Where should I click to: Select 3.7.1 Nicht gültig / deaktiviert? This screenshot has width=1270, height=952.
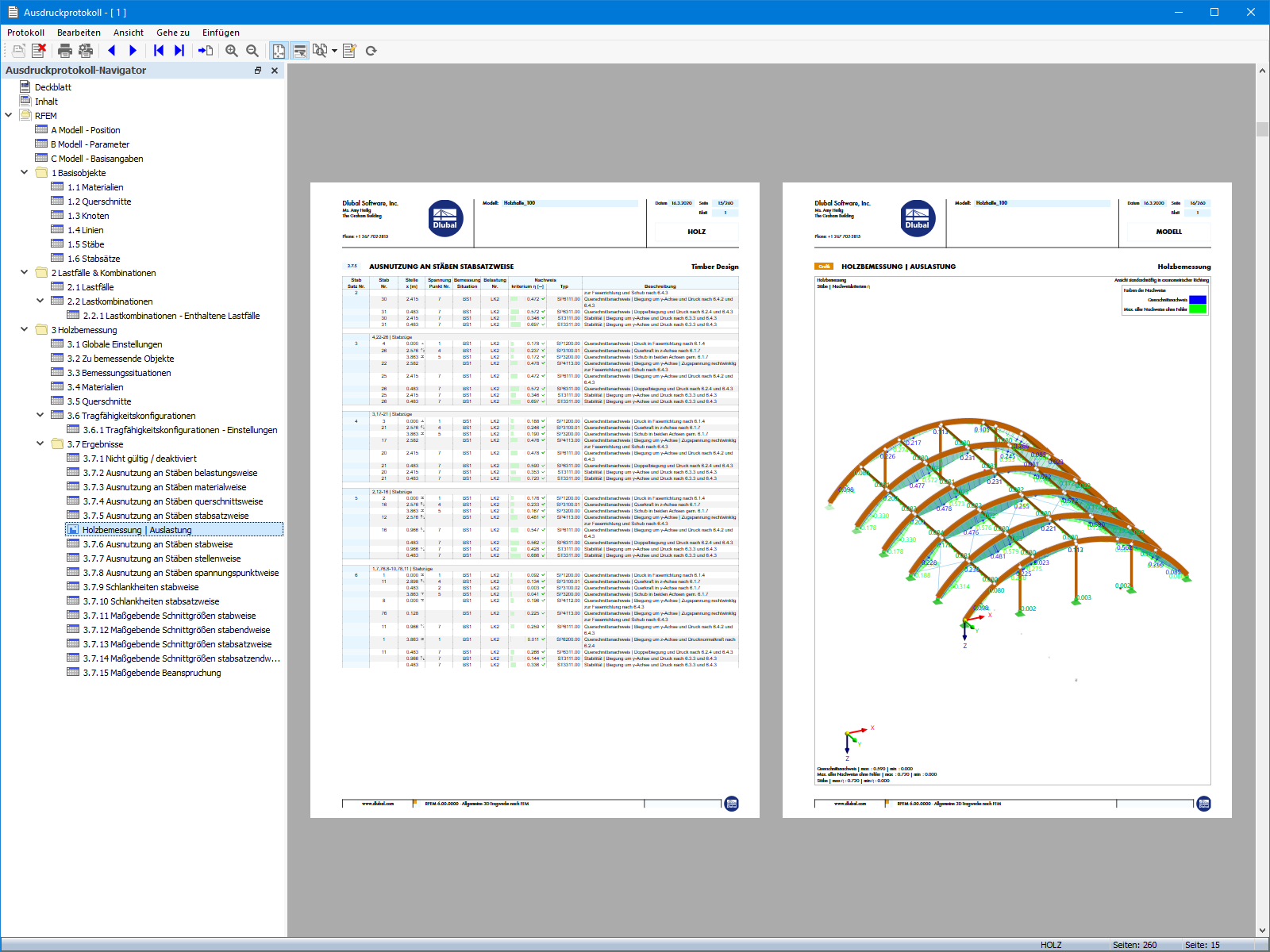point(140,459)
